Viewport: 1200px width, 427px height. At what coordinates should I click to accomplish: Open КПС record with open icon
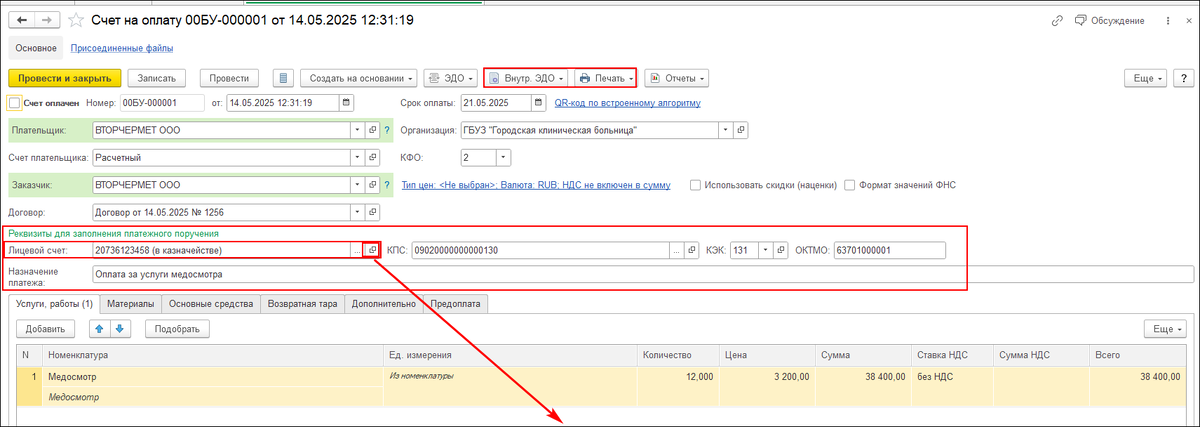690,250
